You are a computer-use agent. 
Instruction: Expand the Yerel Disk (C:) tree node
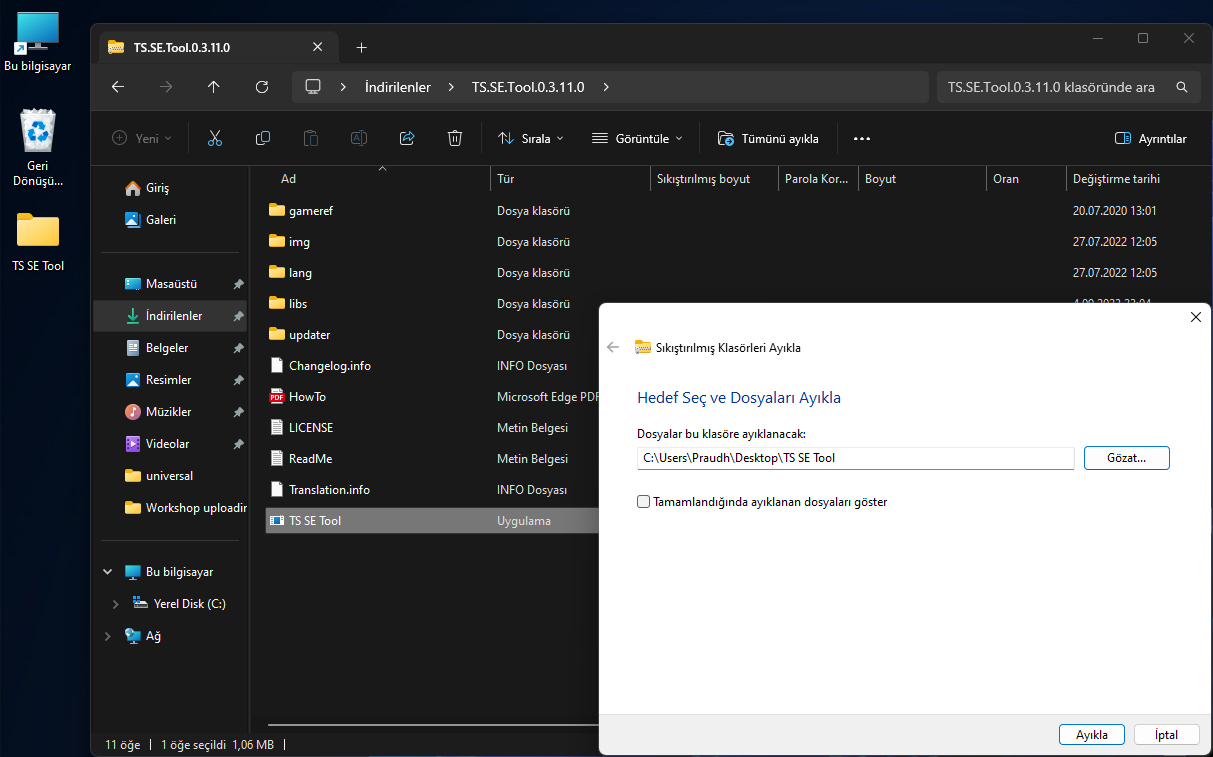[x=115, y=604]
